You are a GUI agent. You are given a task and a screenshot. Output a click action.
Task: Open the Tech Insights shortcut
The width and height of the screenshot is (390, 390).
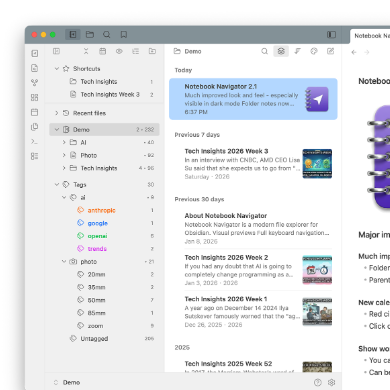pos(104,82)
